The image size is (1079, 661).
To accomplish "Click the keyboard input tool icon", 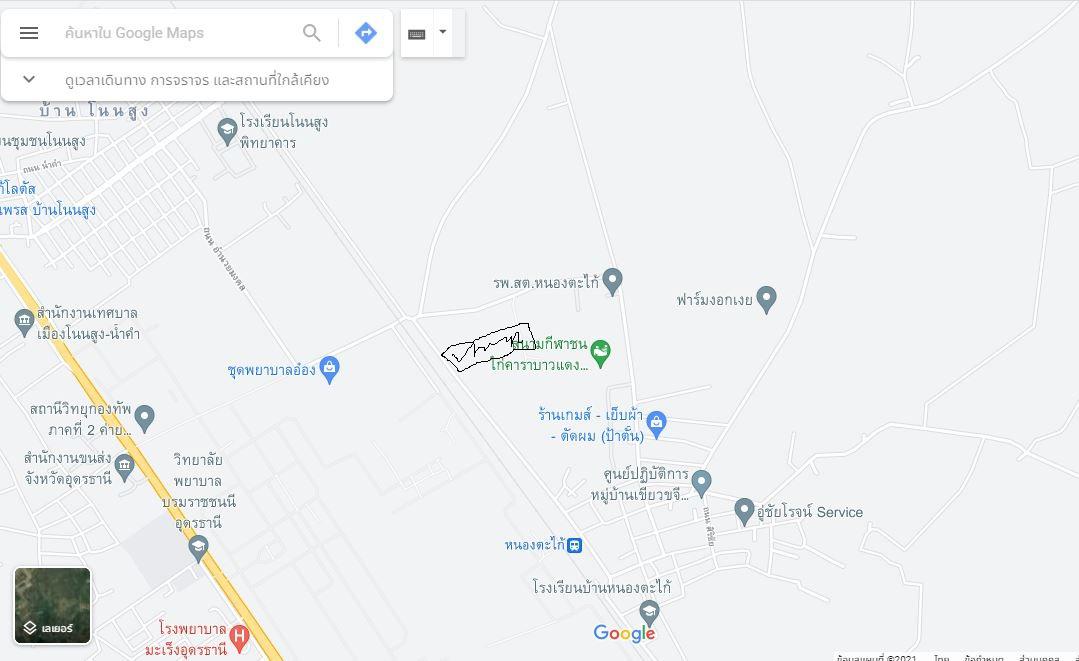I will click(x=416, y=34).
